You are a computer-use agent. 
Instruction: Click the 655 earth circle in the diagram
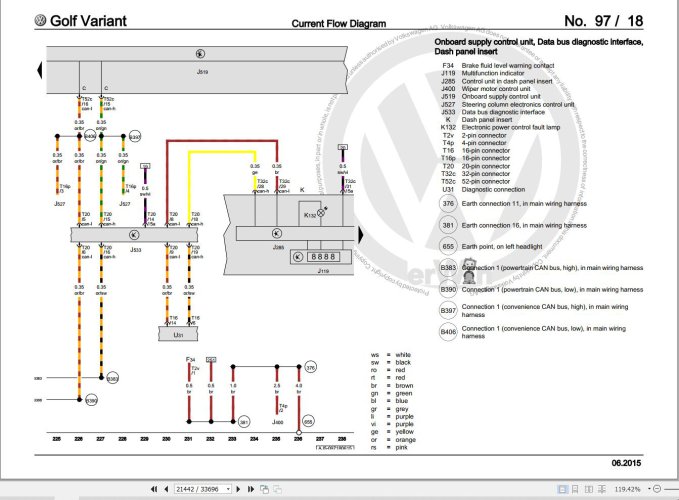pyautogui.click(x=308, y=421)
